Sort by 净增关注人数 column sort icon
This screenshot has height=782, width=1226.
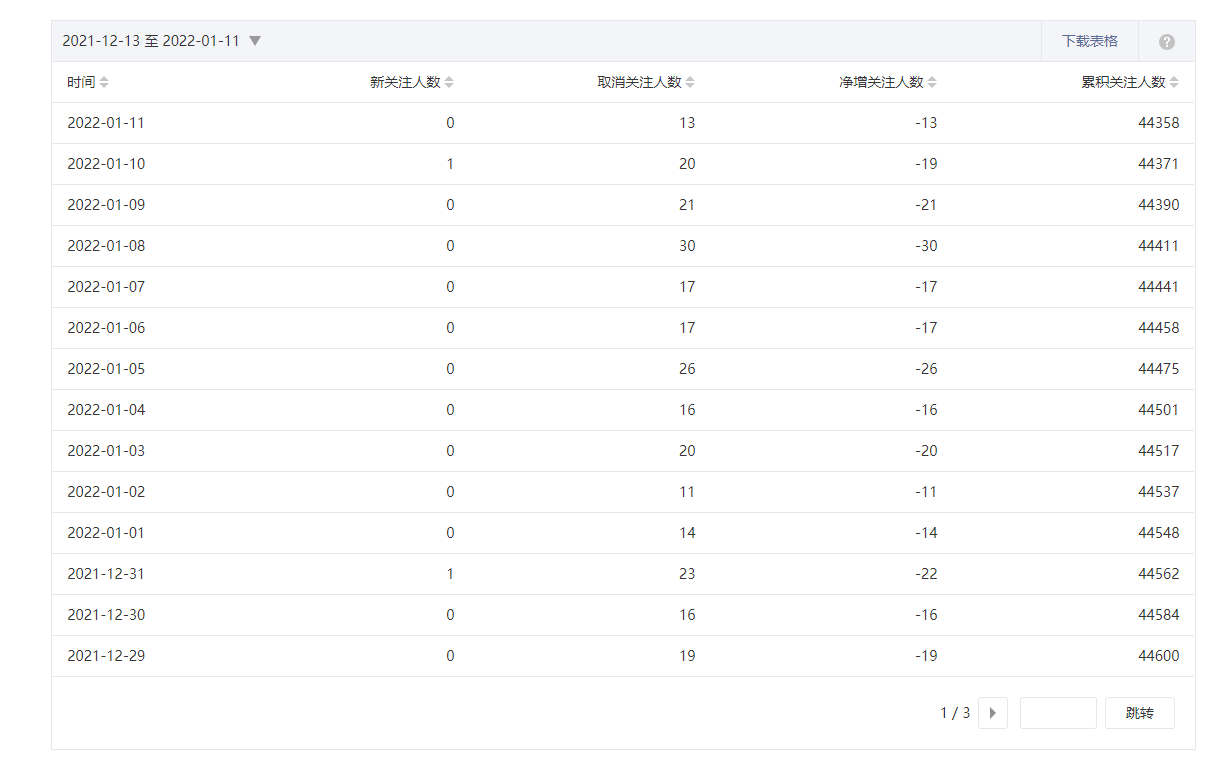tap(932, 82)
